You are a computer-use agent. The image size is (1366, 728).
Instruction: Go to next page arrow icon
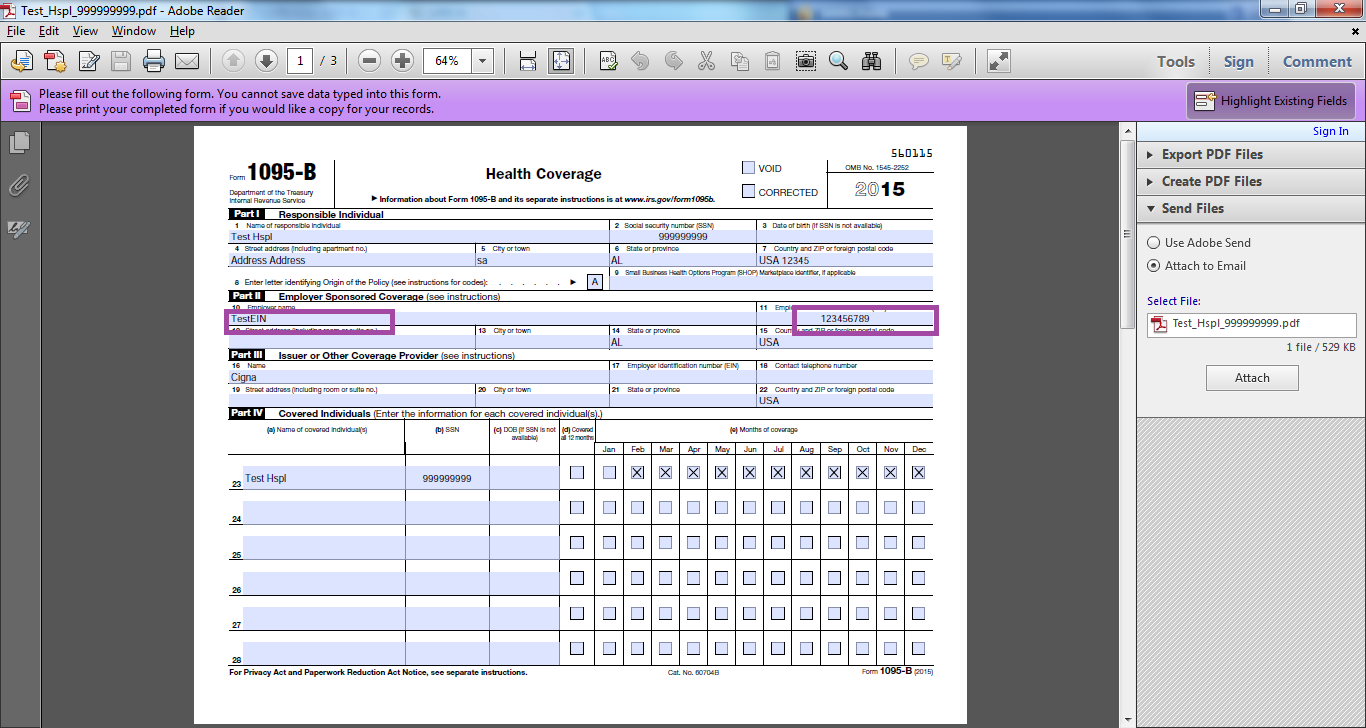coord(266,61)
